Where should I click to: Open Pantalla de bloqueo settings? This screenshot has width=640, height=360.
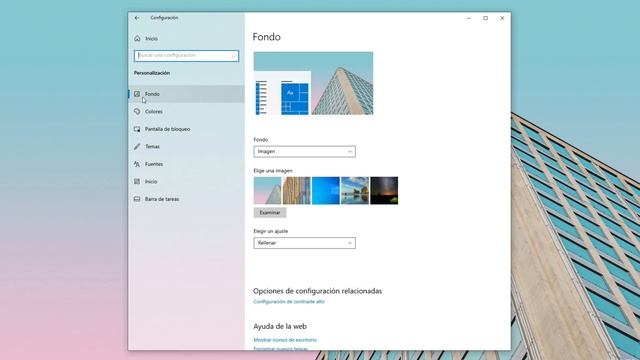(167, 129)
